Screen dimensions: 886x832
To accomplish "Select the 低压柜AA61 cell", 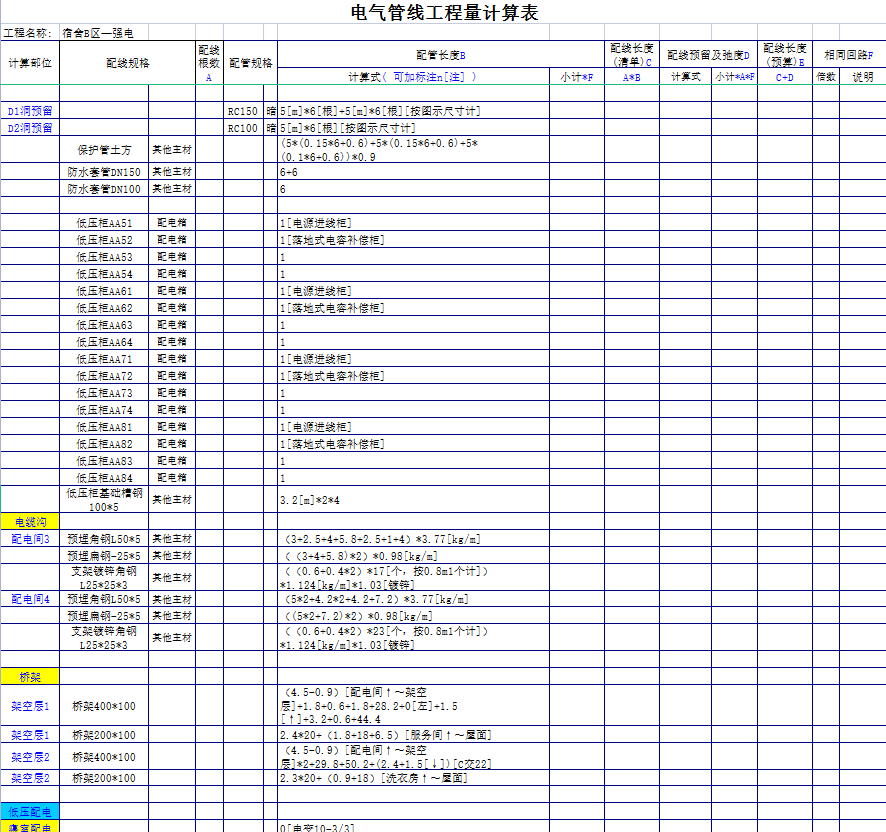I will pyautogui.click(x=104, y=291).
